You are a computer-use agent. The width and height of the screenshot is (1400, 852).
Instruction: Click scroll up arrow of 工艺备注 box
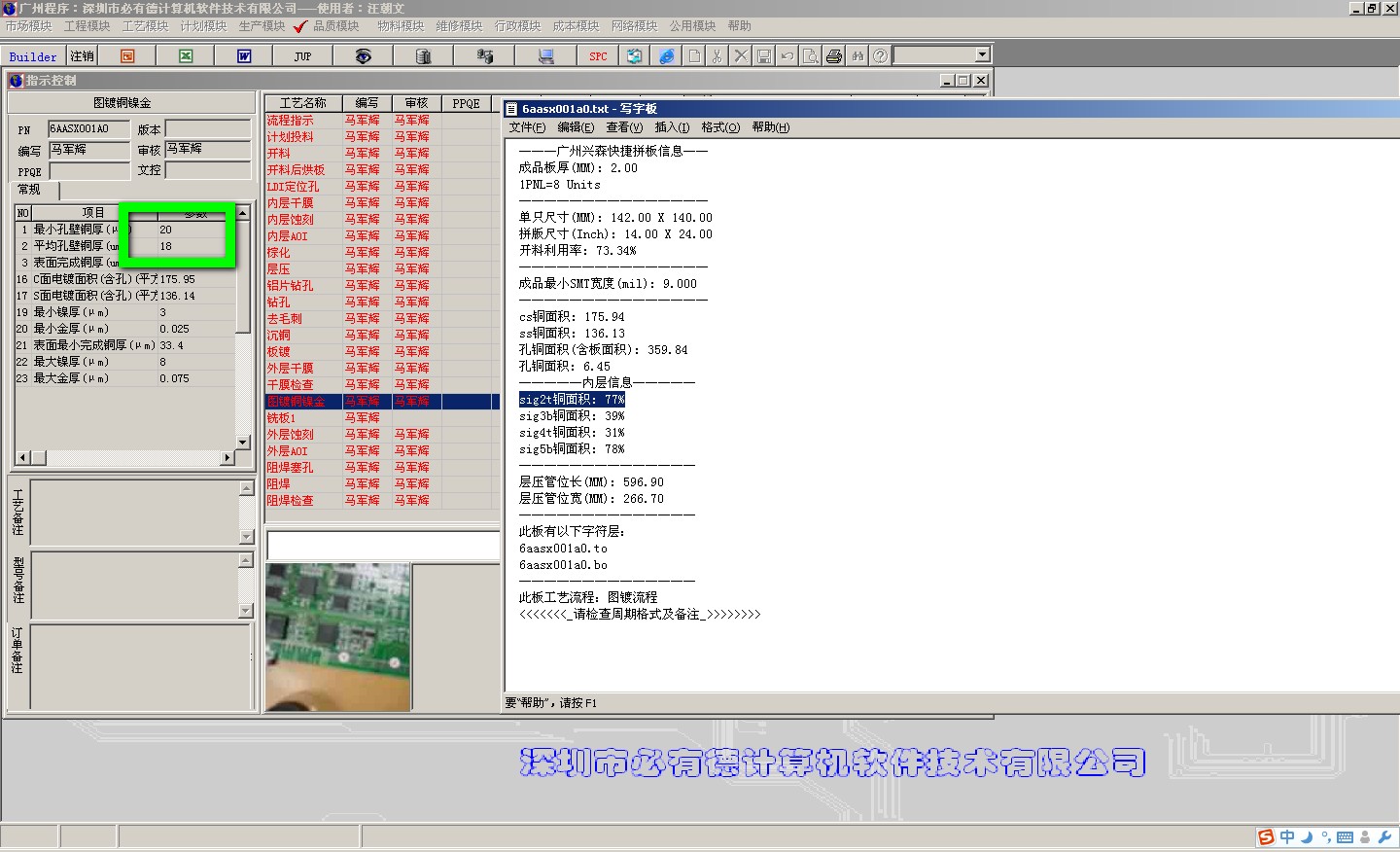[246, 487]
